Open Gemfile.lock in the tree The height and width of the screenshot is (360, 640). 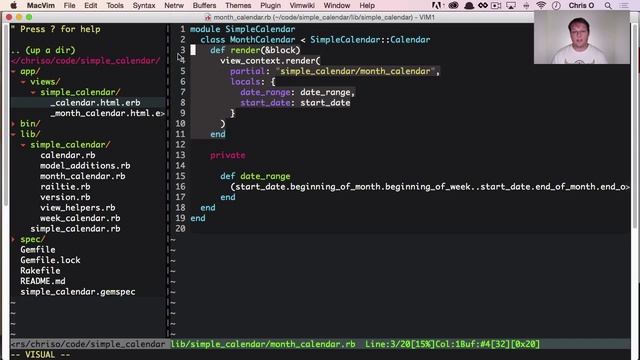50,260
